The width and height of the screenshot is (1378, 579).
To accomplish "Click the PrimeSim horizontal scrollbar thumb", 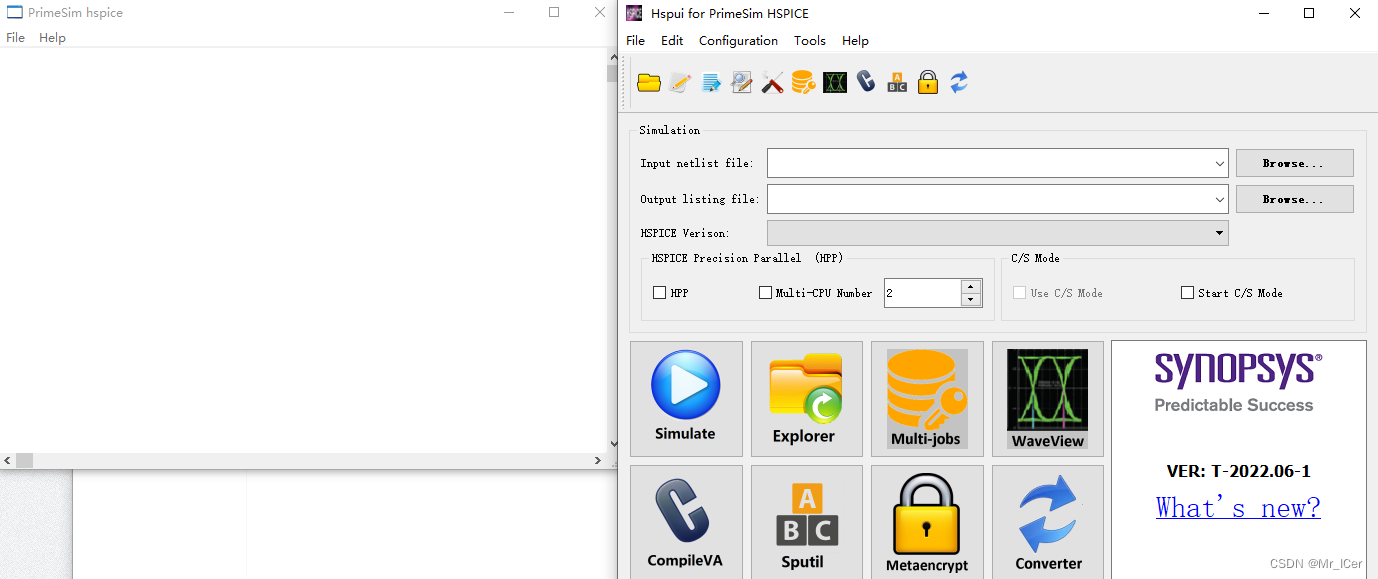I will click(24, 461).
